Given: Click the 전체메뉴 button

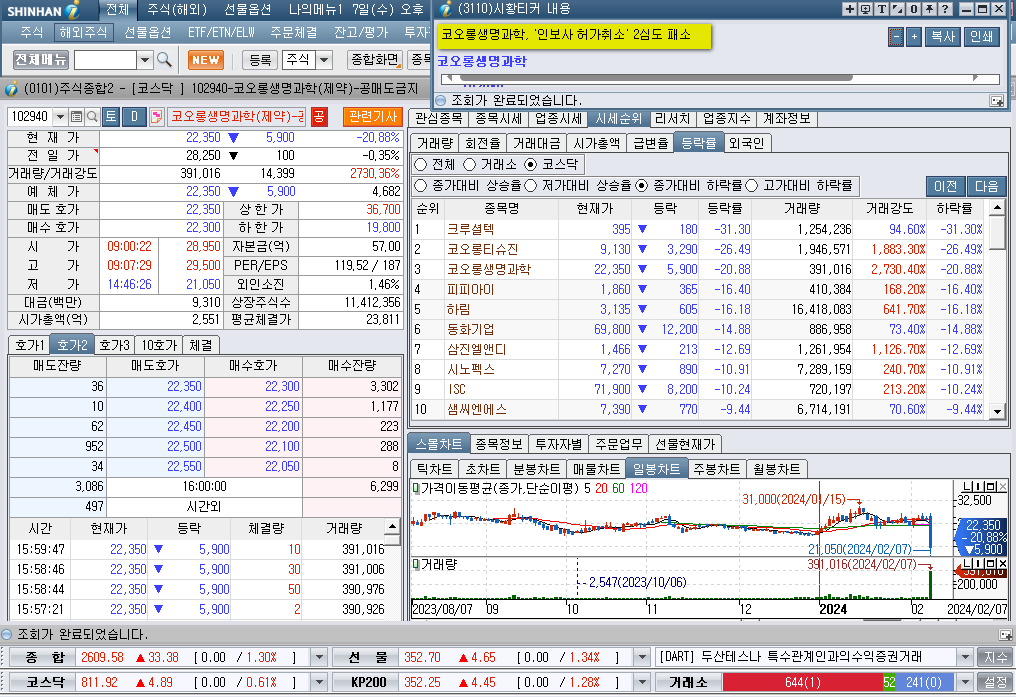Looking at the screenshot, I should (41, 60).
